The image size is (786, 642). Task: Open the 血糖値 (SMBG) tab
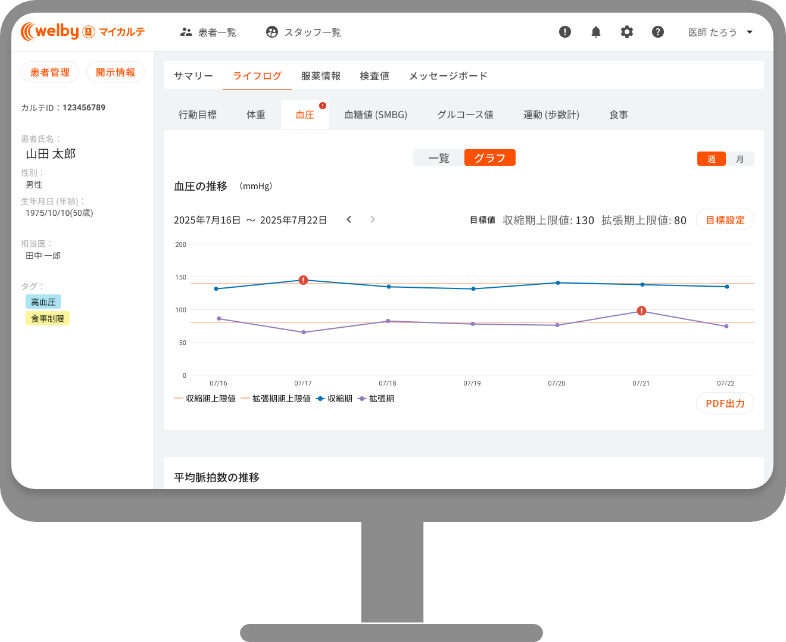pyautogui.click(x=375, y=115)
